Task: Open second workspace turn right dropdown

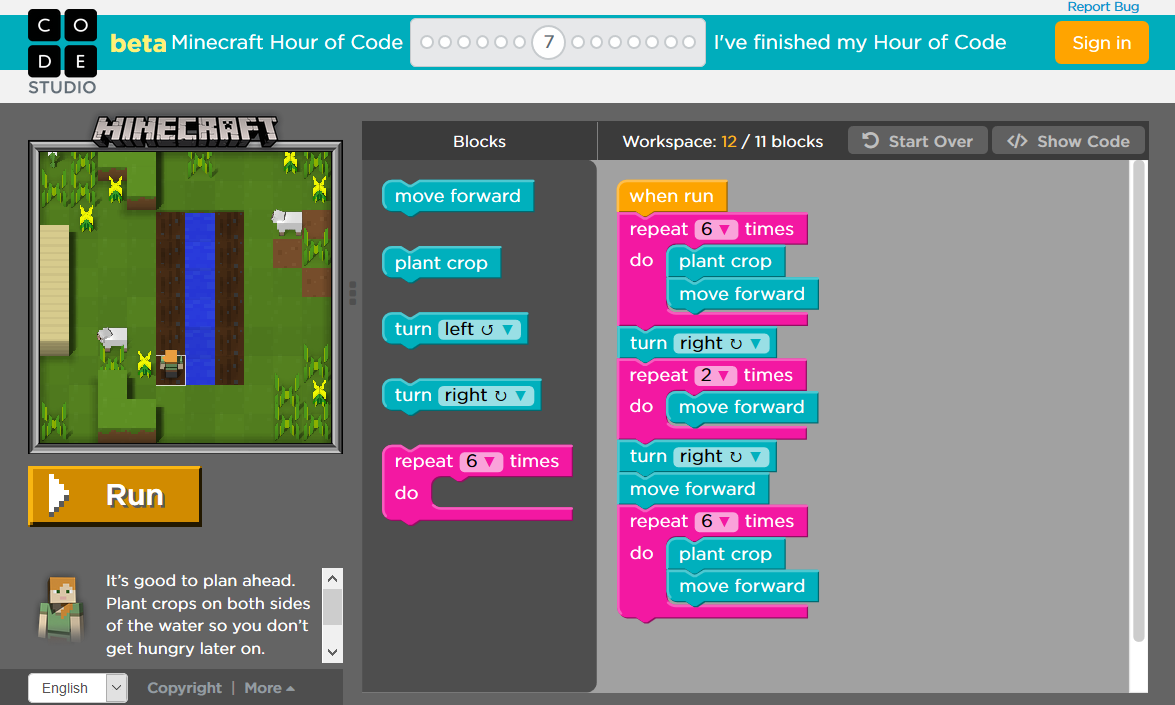Action: coord(722,456)
